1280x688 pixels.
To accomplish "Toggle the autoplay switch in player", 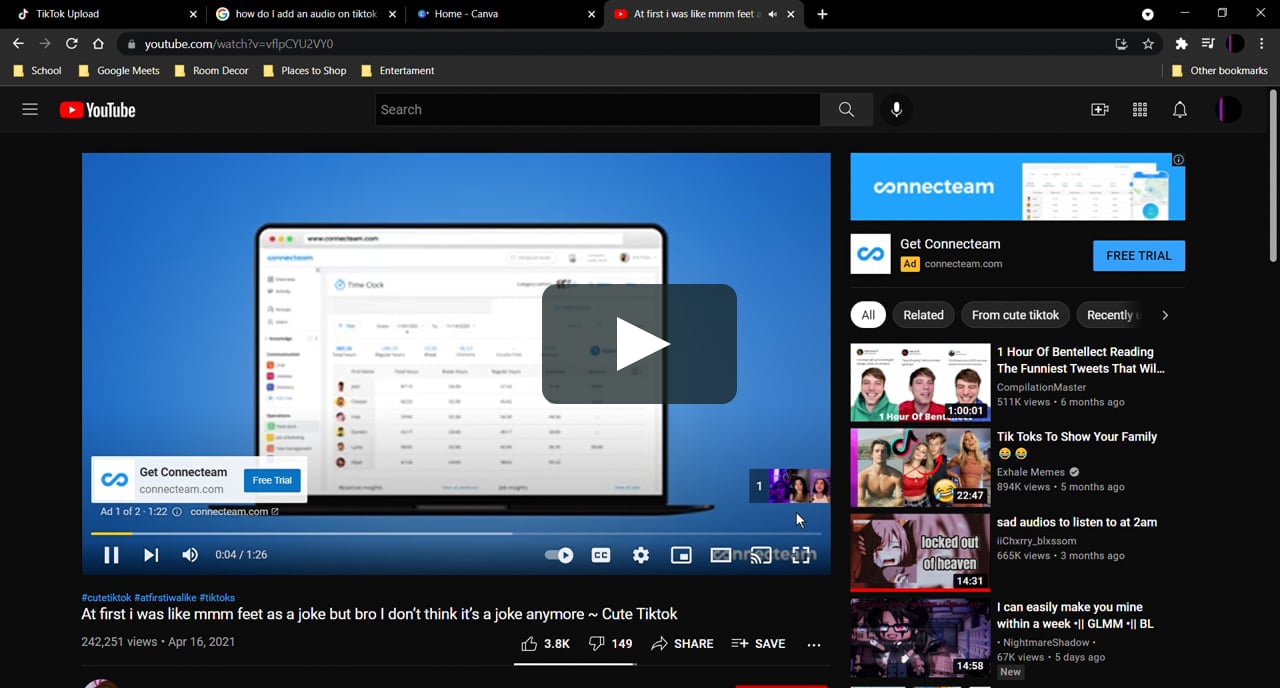I will [x=559, y=555].
